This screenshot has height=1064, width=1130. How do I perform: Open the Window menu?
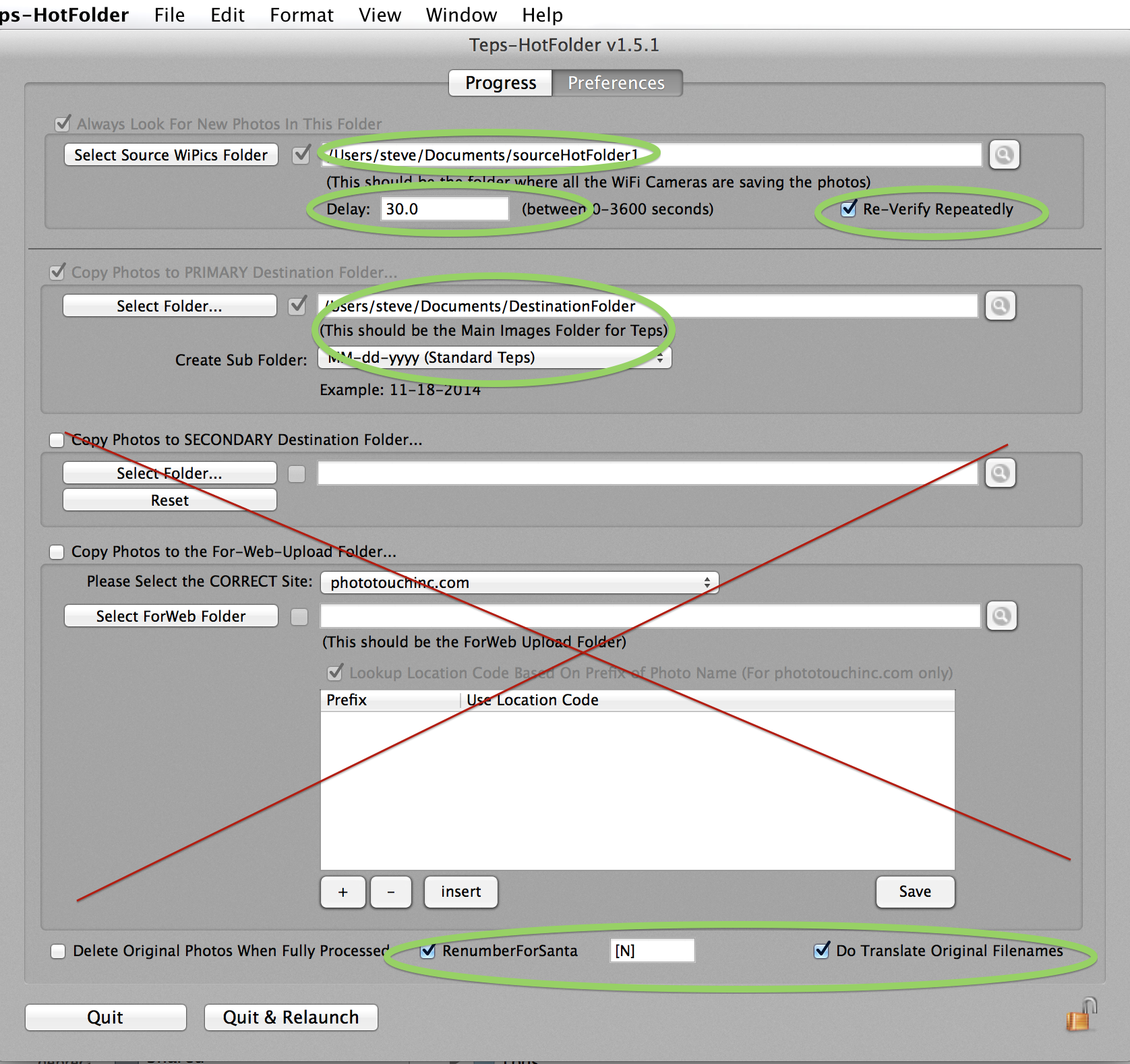[x=461, y=15]
